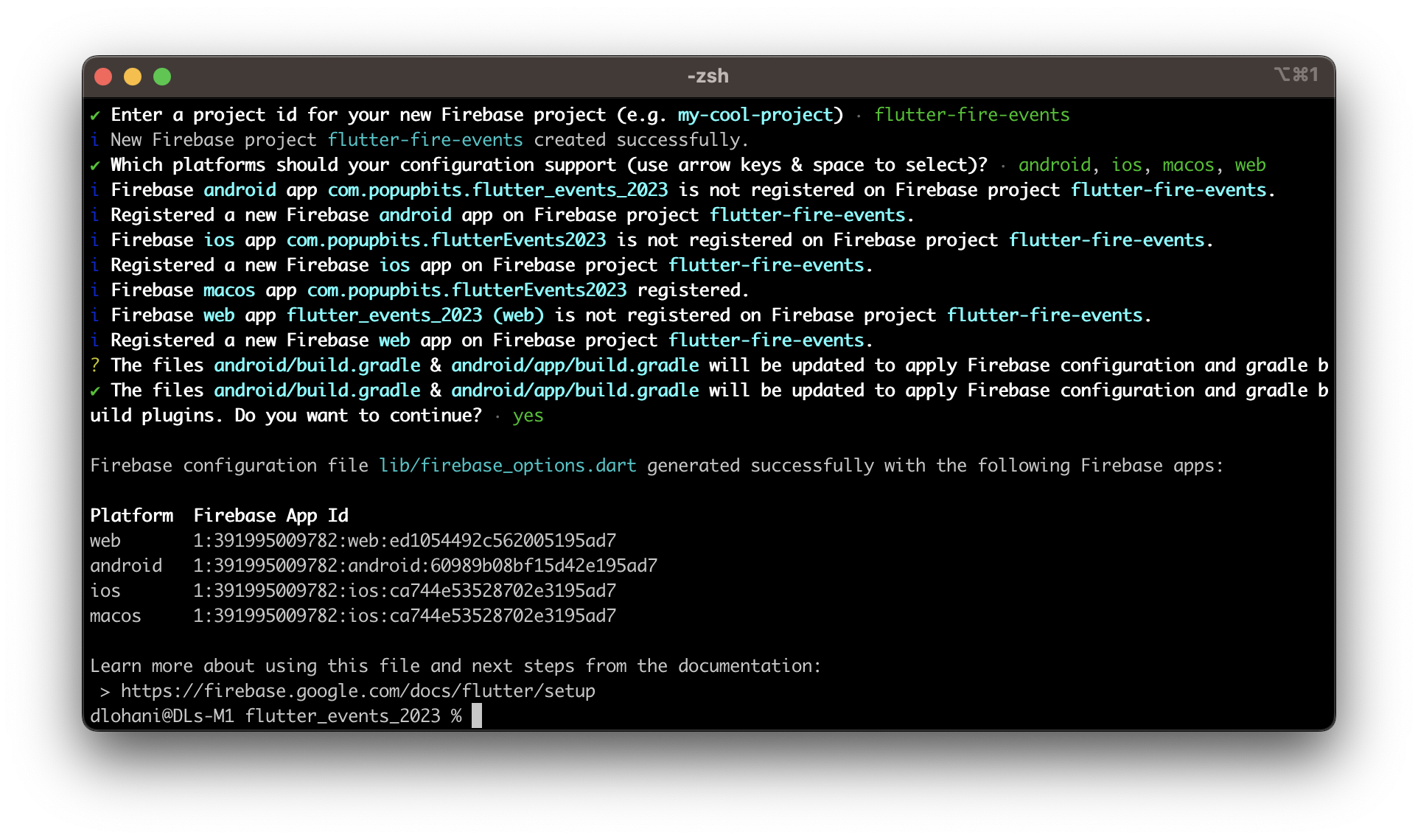Click the com.popupbits.flutter_events_2023 android package name
1418x840 pixels.
497,190
